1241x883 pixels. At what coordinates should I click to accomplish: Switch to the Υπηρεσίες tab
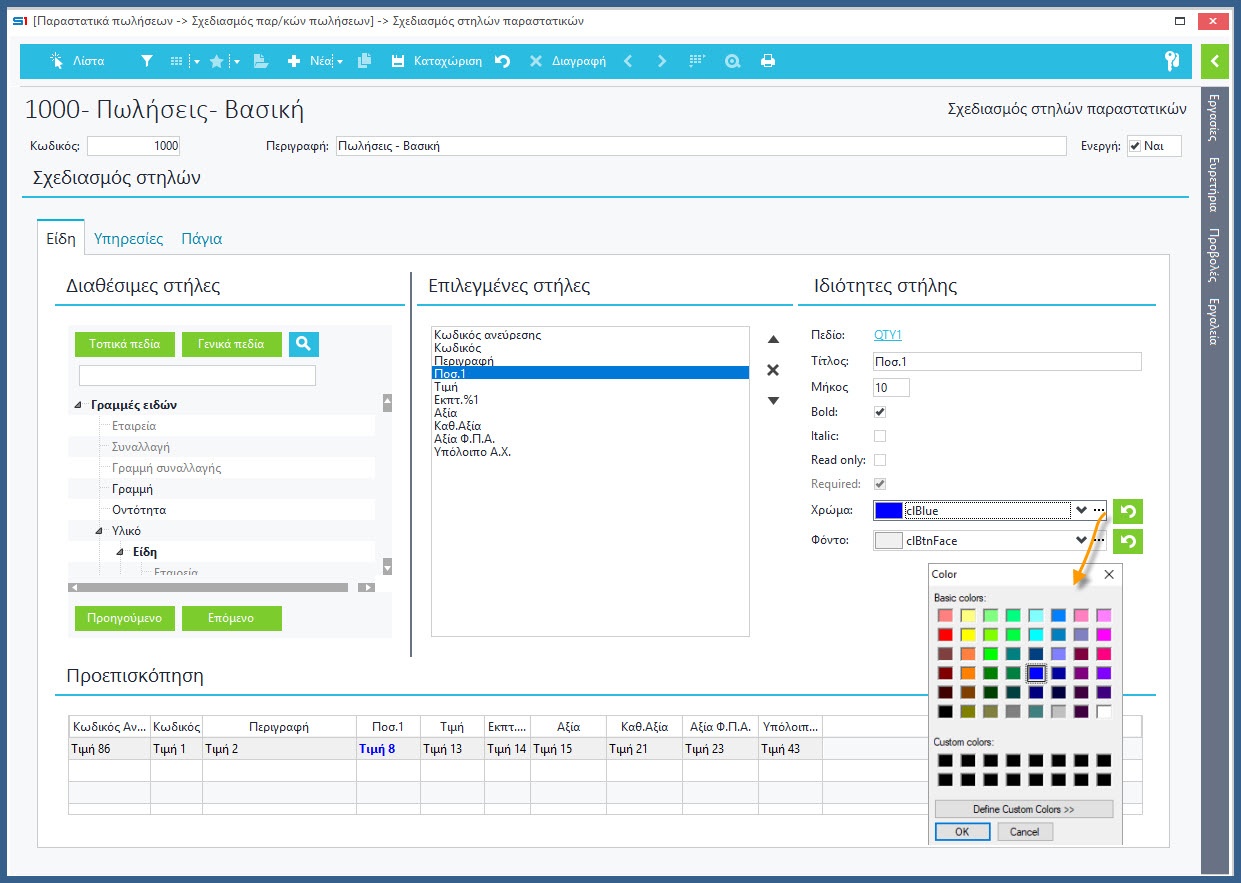(x=128, y=239)
